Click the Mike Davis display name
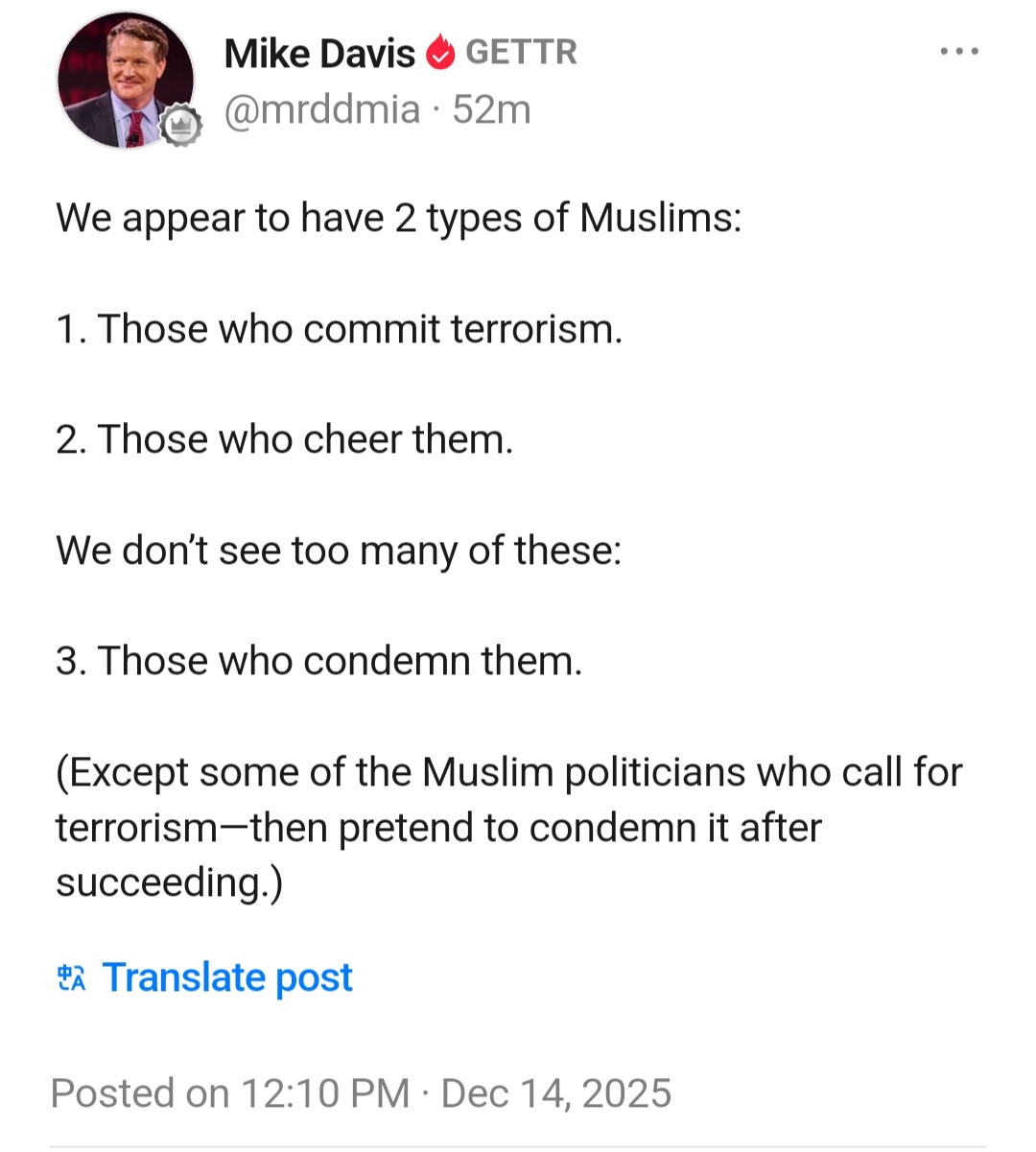Viewport: 1036px width, 1152px height. click(x=318, y=54)
